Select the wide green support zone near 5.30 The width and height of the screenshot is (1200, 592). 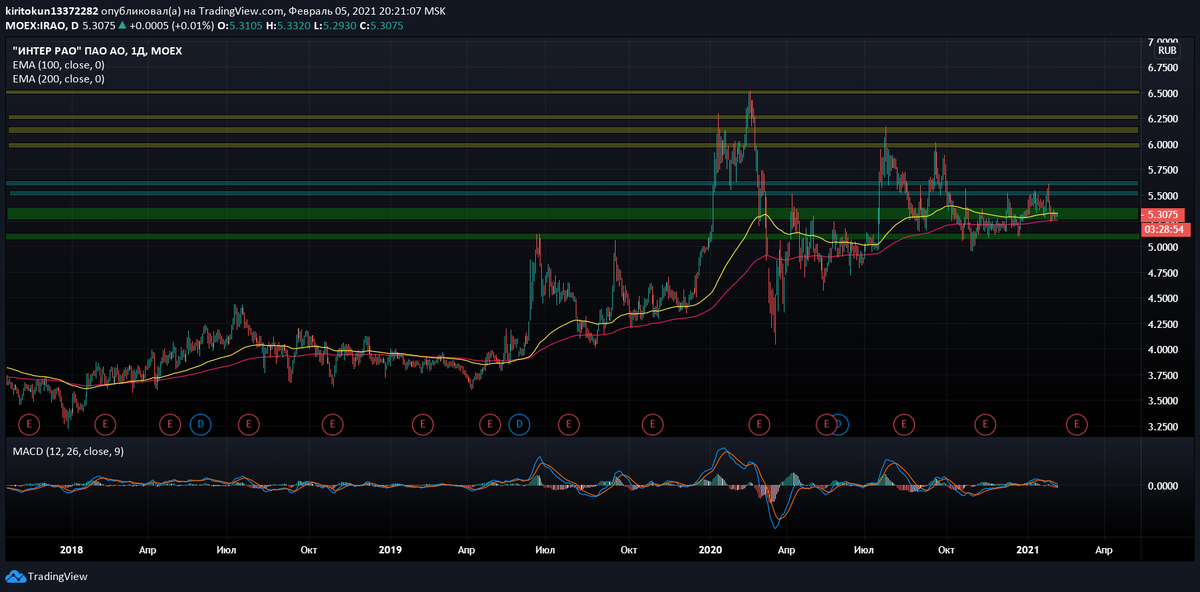click(573, 214)
